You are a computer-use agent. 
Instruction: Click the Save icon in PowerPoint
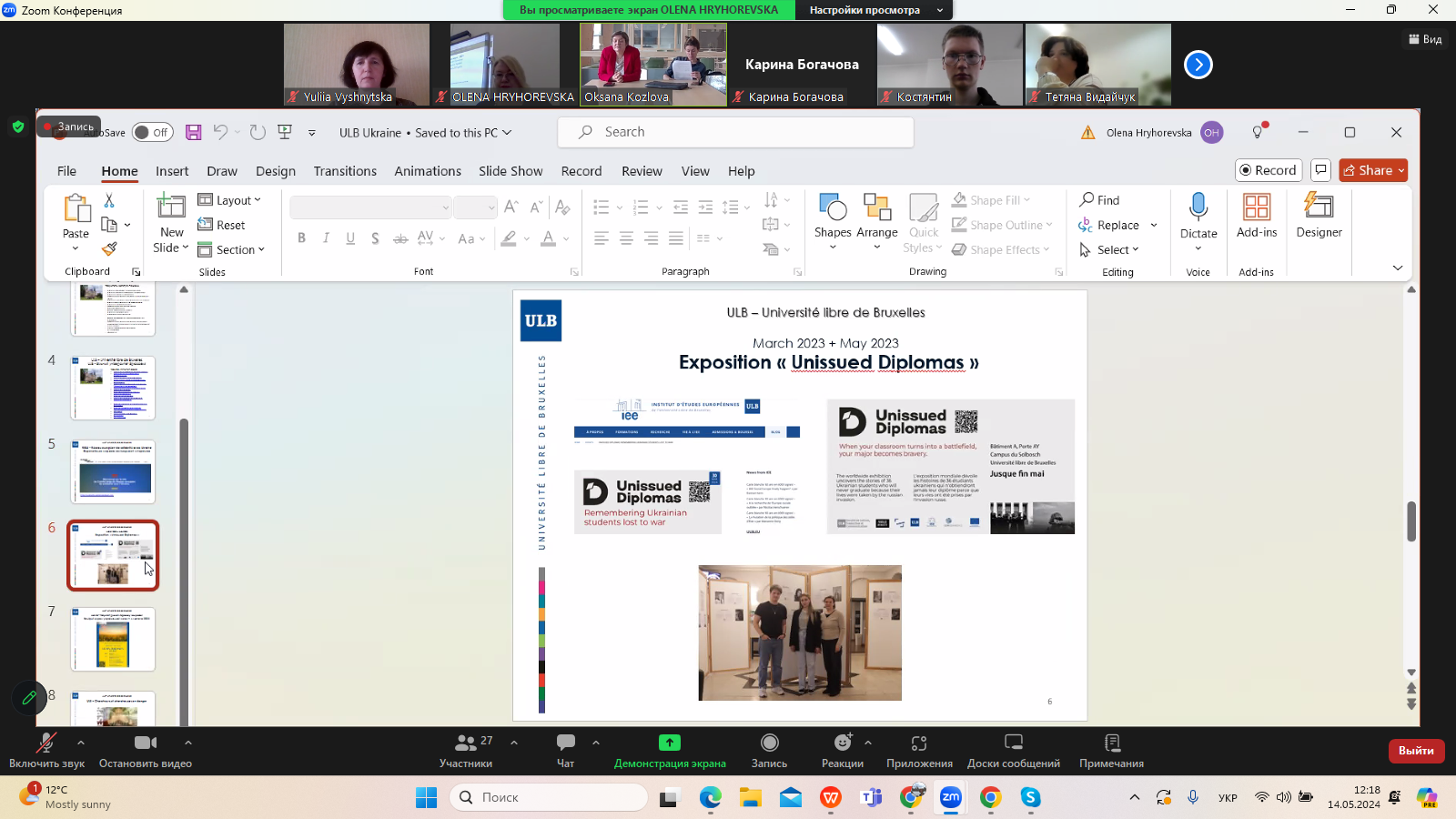tap(193, 132)
